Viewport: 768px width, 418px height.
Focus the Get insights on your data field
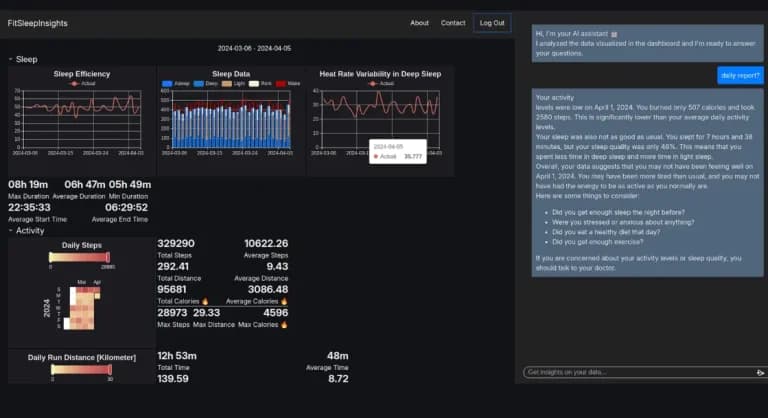click(x=639, y=372)
